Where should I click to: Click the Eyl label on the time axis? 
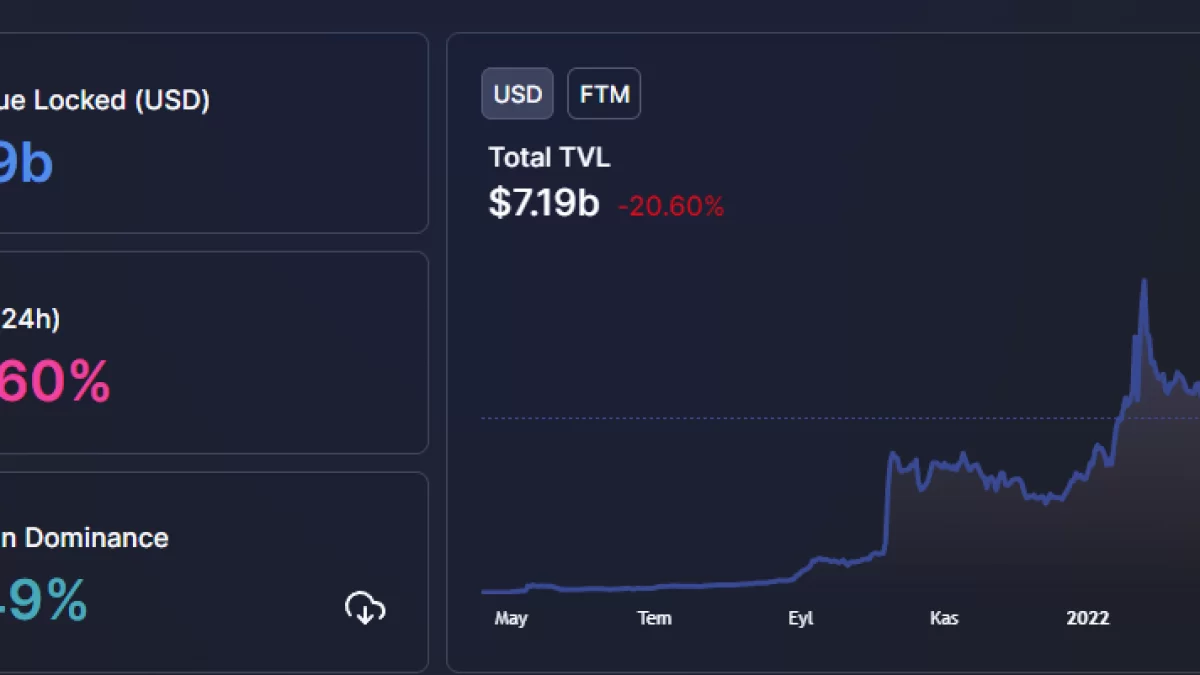click(800, 618)
